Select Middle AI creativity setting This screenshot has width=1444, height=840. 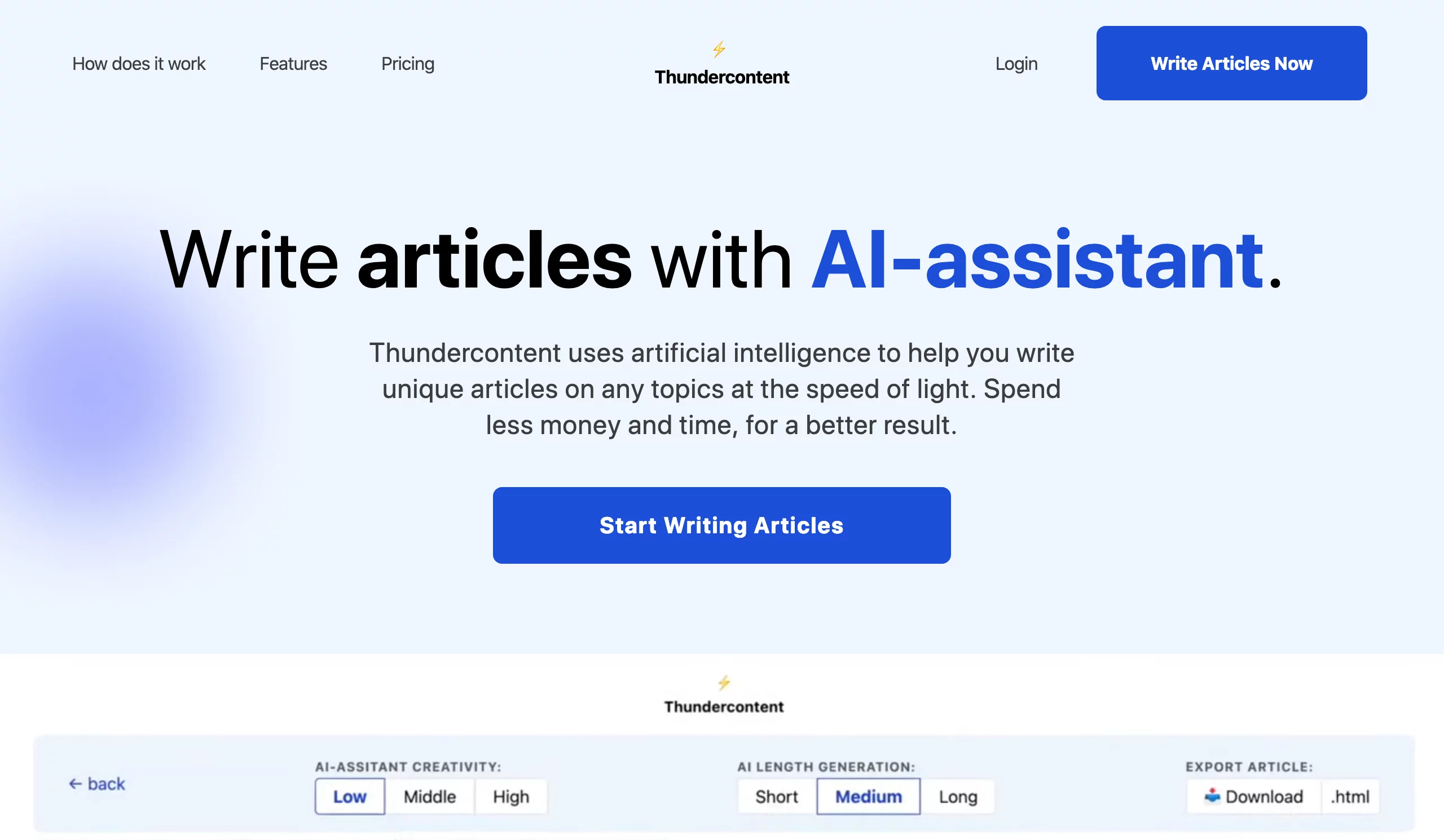pos(429,796)
